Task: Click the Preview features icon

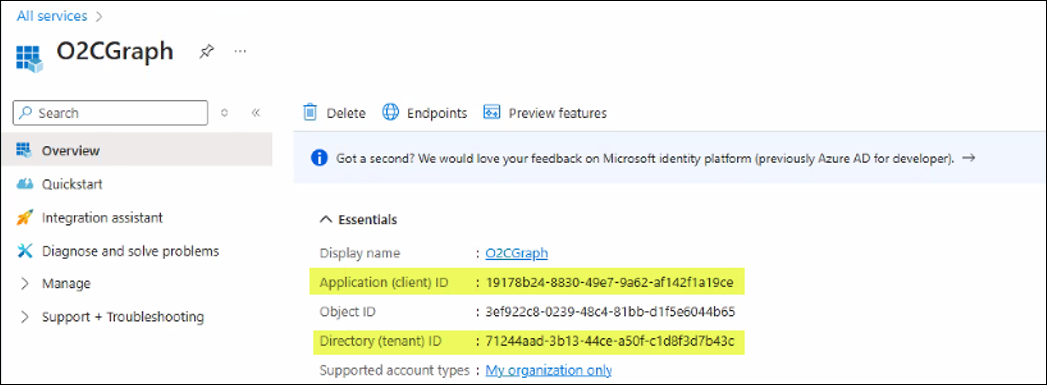Action: coord(492,112)
